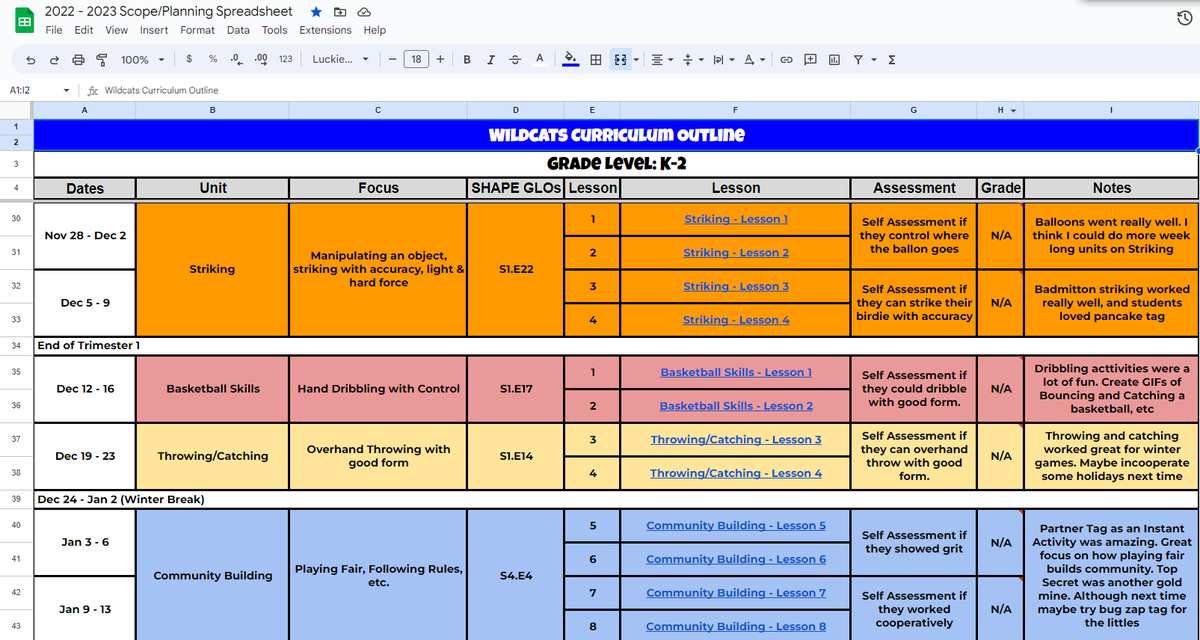Open the Luckie... font family dropdown

coord(340,59)
